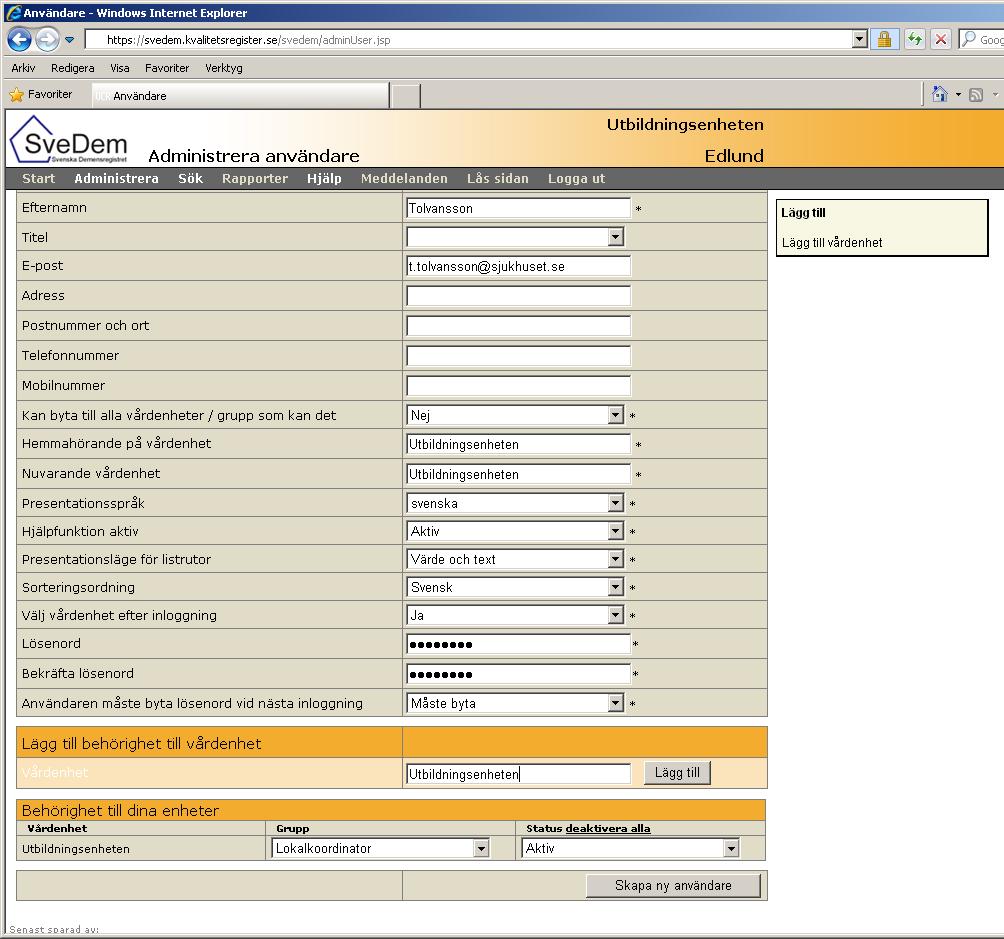Viewport: 1004px width, 939px height.
Task: Click the Skapa ny användare button
Action: point(673,886)
